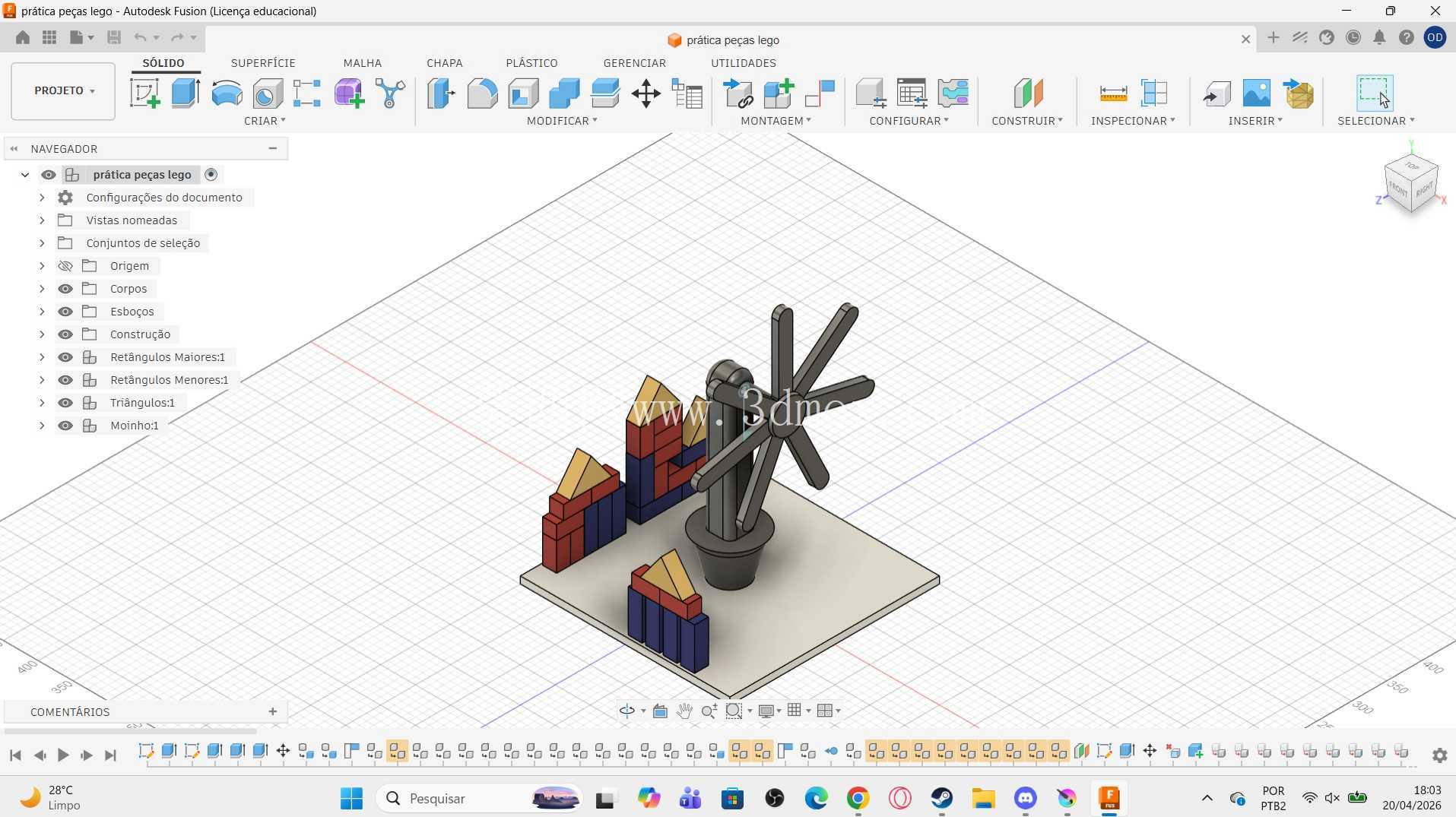1456x817 pixels.
Task: Select the Create Form tool
Action: (x=349, y=93)
